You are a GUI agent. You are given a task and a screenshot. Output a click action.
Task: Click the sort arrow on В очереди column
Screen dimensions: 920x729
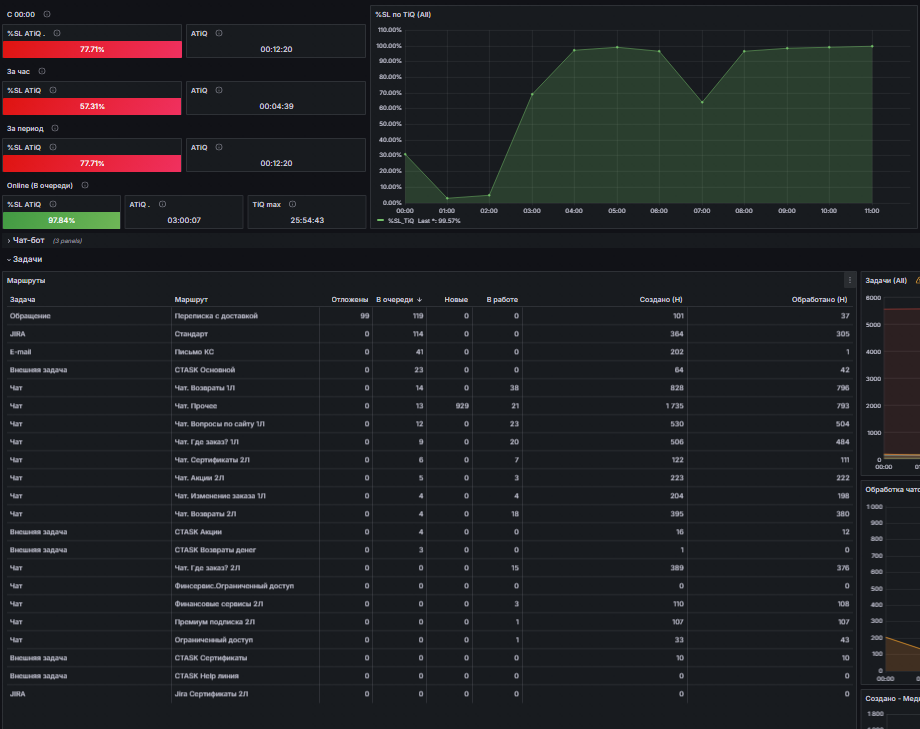(420, 299)
